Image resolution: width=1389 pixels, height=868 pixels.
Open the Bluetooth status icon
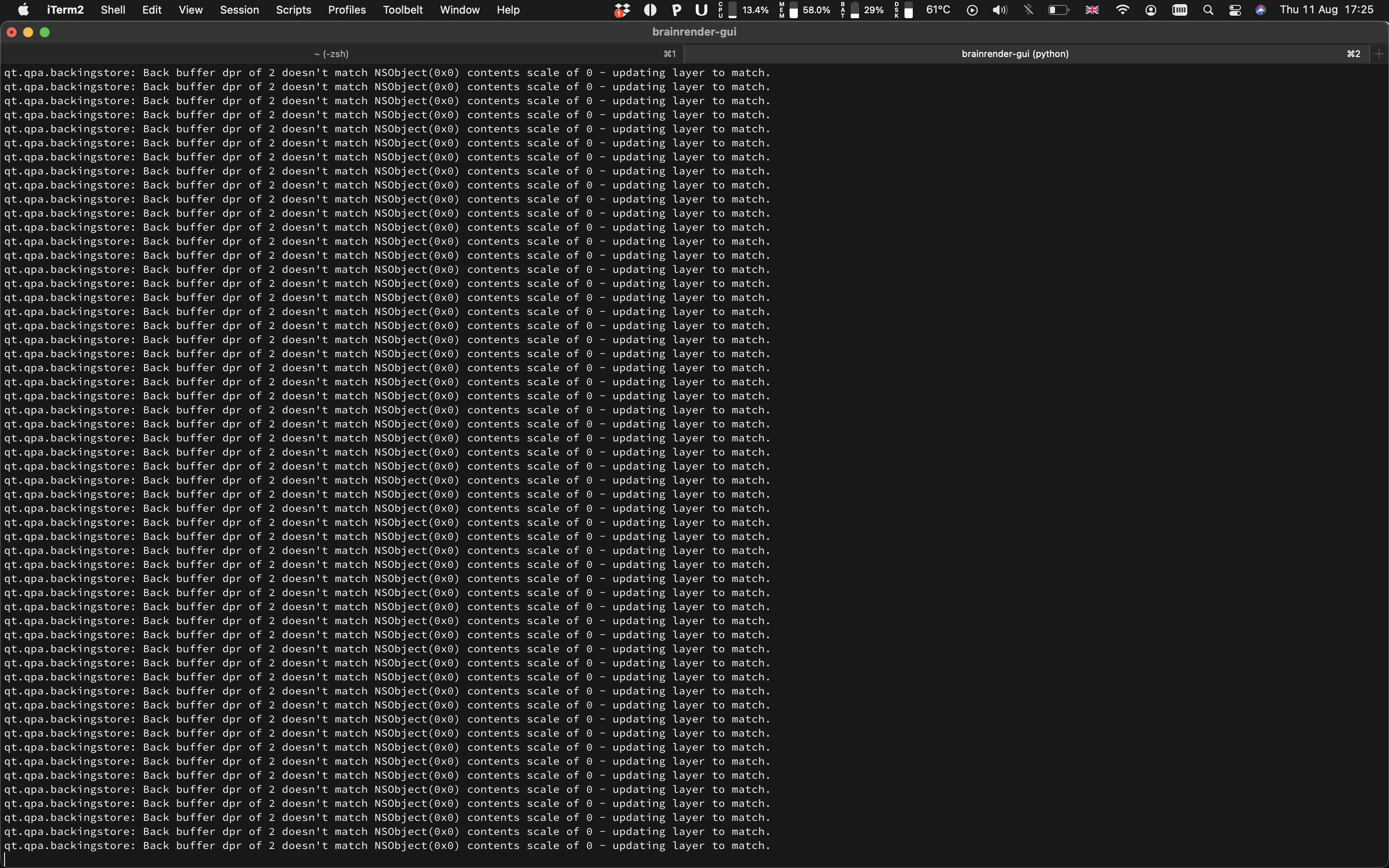(1029, 10)
